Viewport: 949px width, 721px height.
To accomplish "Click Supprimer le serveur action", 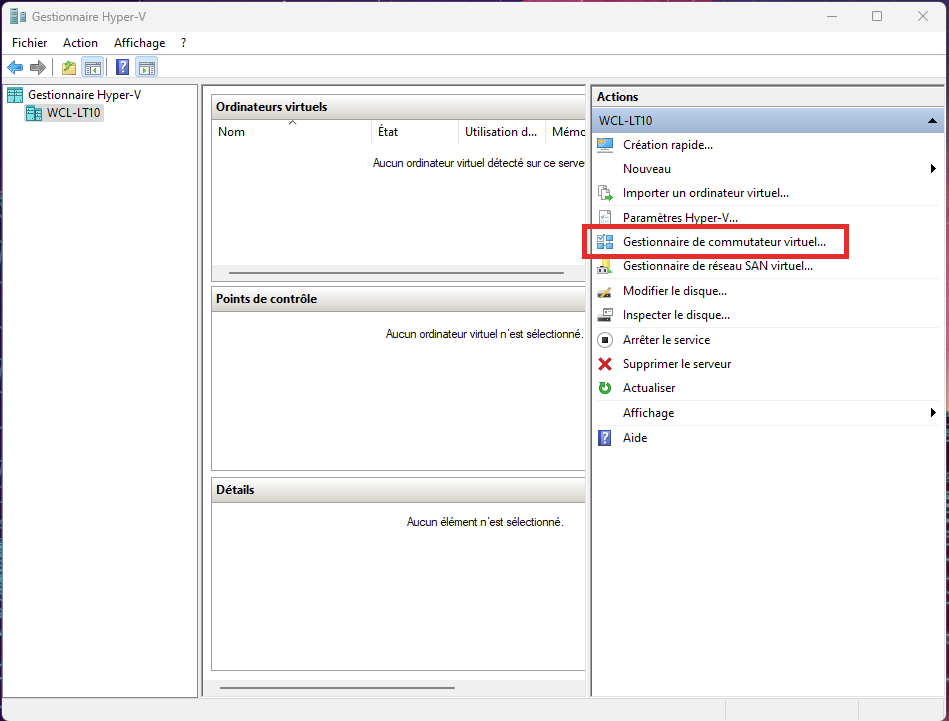I will (x=677, y=364).
